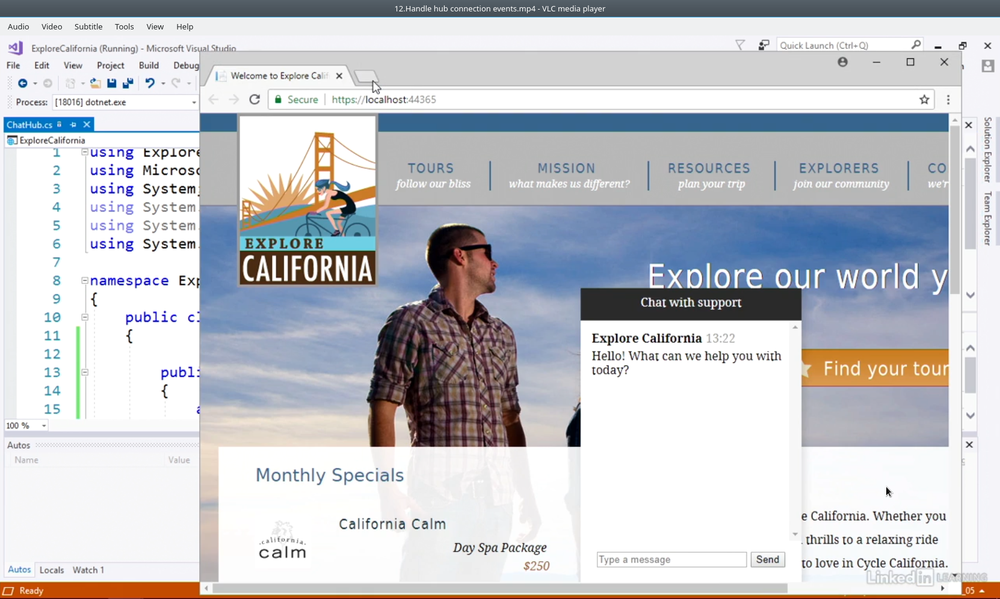Screen dimensions: 1000x599
Task: Click the Visual Studio logo icon
Action: (15, 48)
